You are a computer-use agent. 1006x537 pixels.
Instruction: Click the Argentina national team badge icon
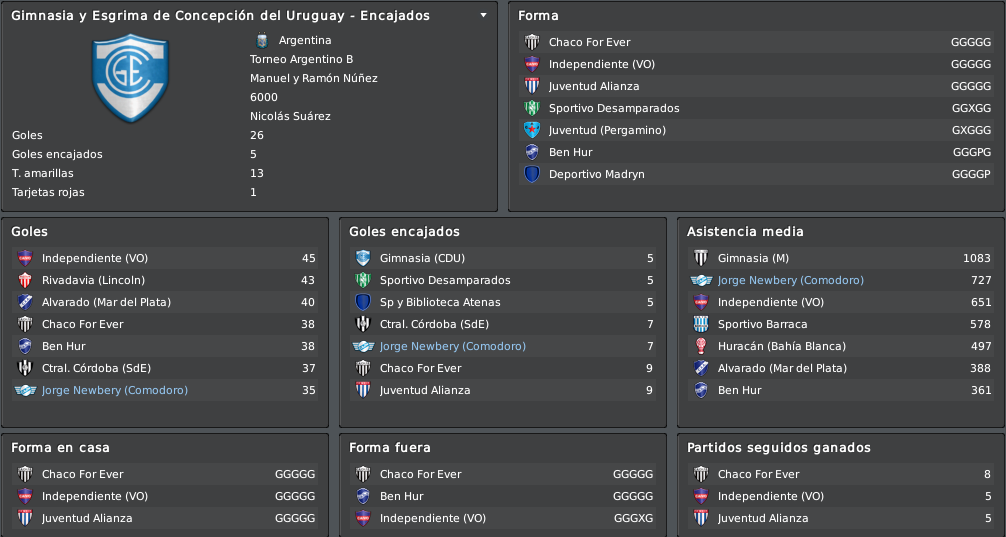pyautogui.click(x=261, y=40)
